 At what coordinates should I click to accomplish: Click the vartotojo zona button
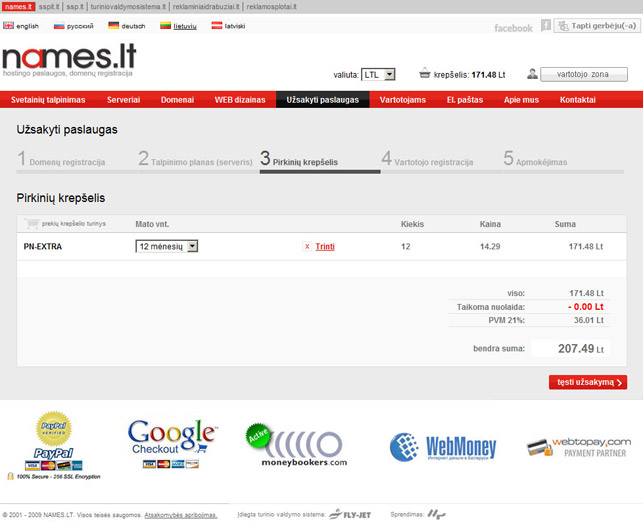(x=584, y=74)
